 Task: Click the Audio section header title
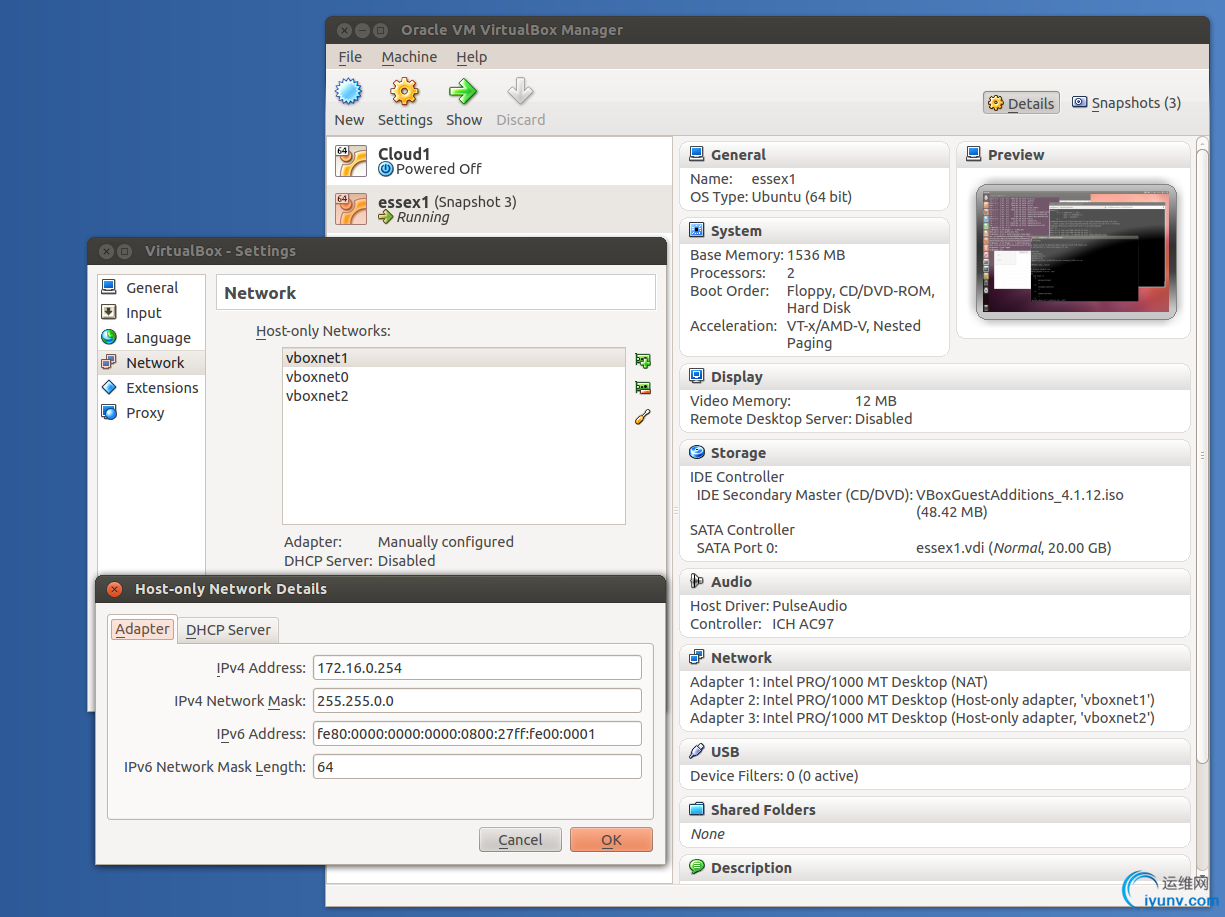(731, 582)
